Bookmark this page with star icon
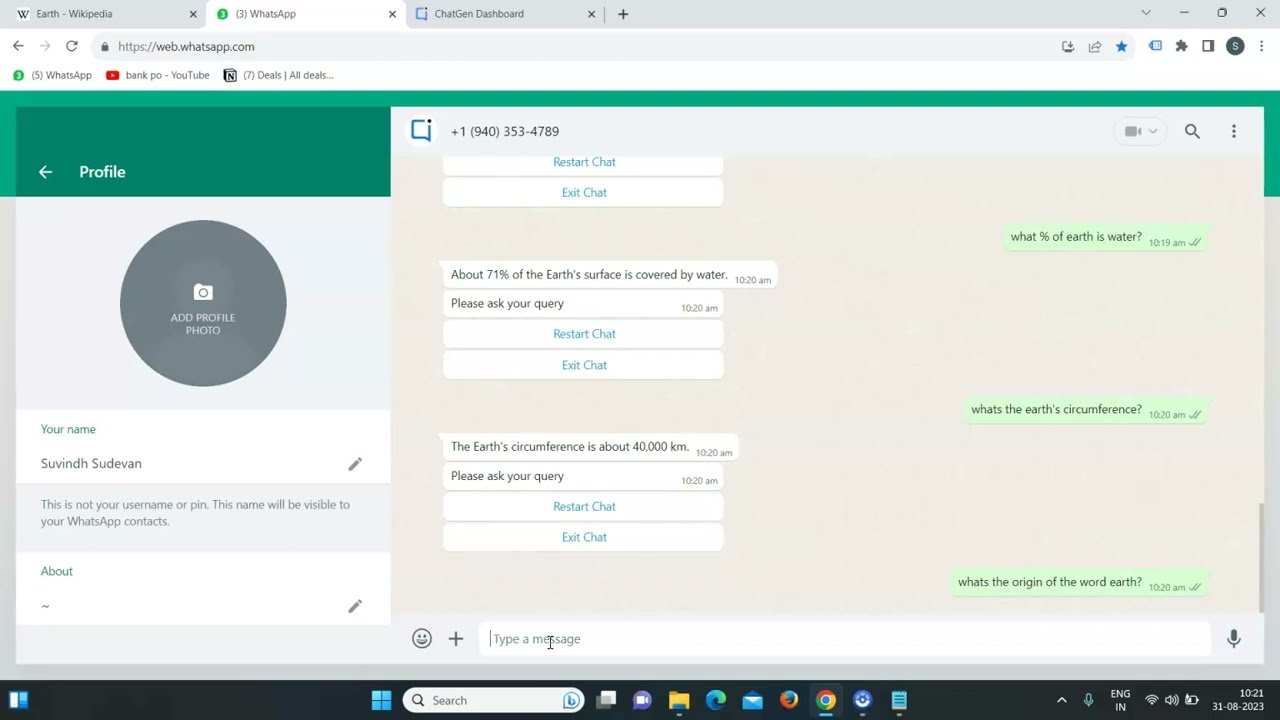Viewport: 1280px width, 720px height. (x=1121, y=46)
